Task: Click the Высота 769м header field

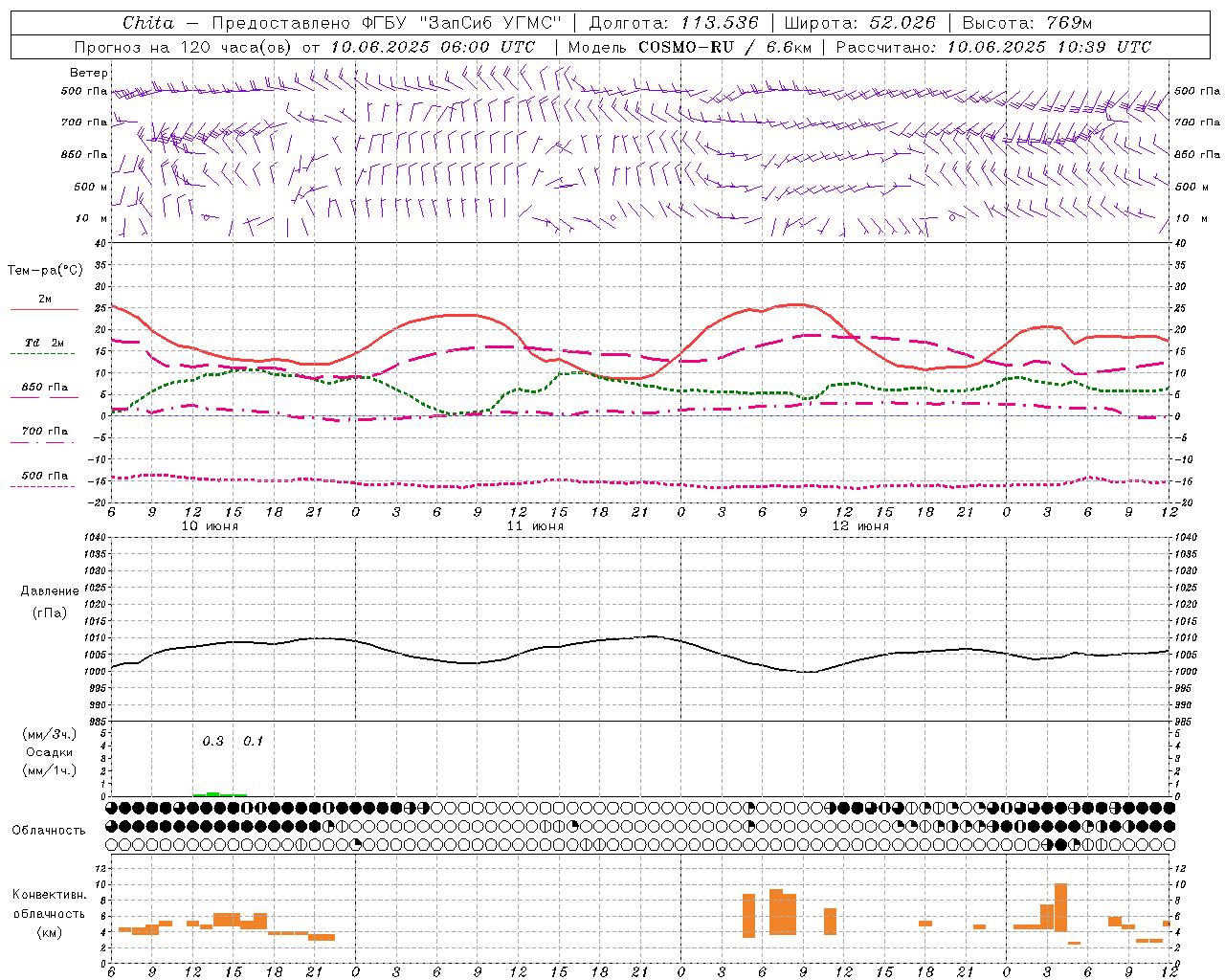Action: [x=1027, y=23]
